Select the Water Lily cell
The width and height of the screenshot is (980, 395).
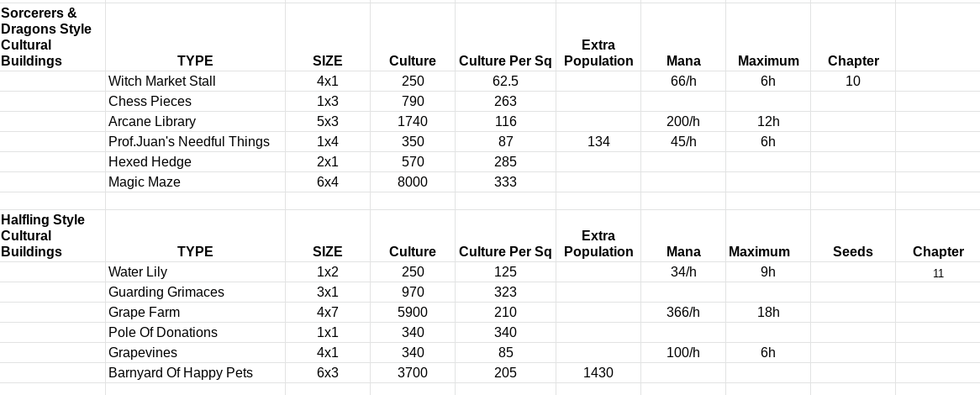(x=195, y=272)
